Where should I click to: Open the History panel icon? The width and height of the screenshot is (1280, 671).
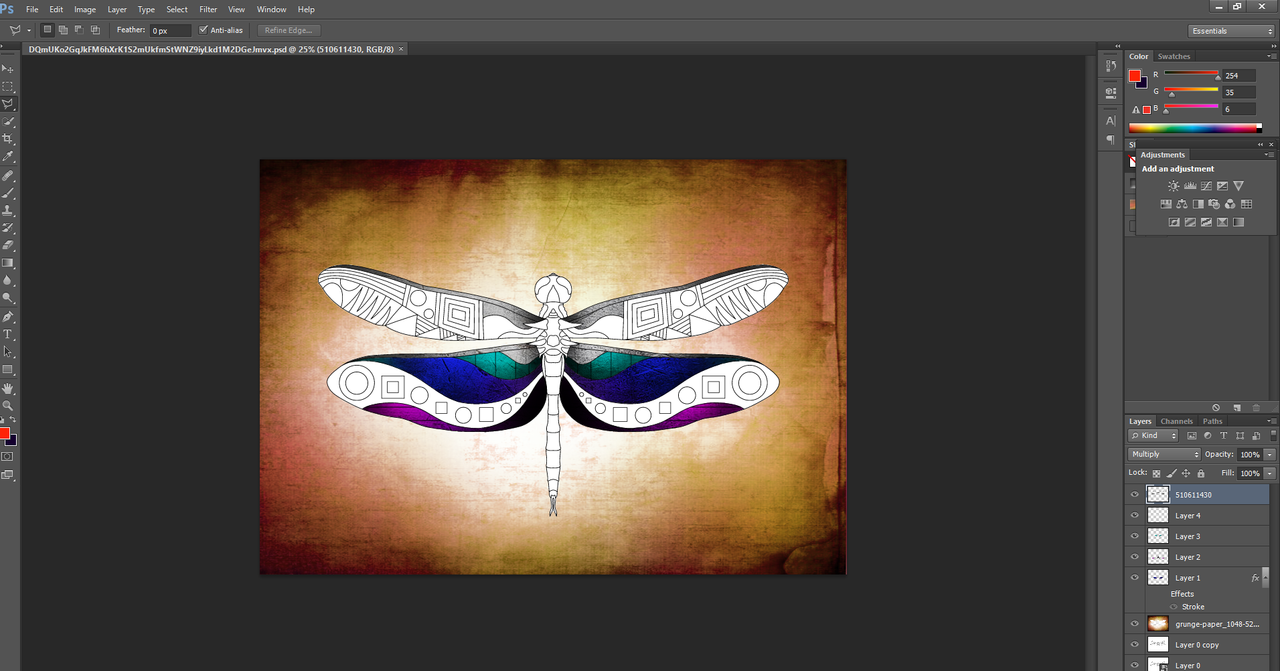coord(1111,66)
